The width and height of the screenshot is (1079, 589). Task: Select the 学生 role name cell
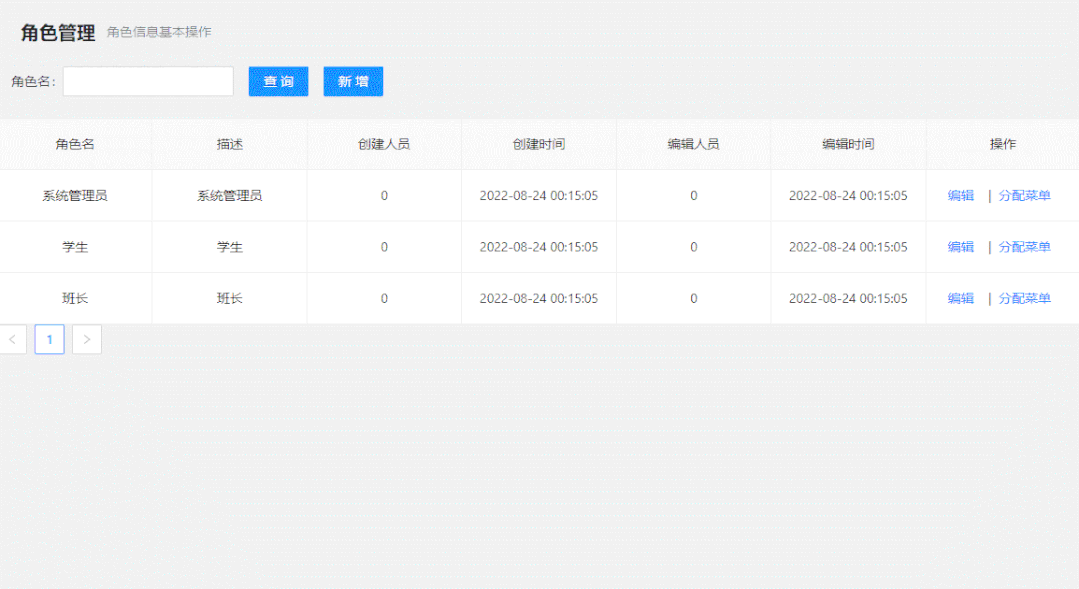tap(75, 247)
